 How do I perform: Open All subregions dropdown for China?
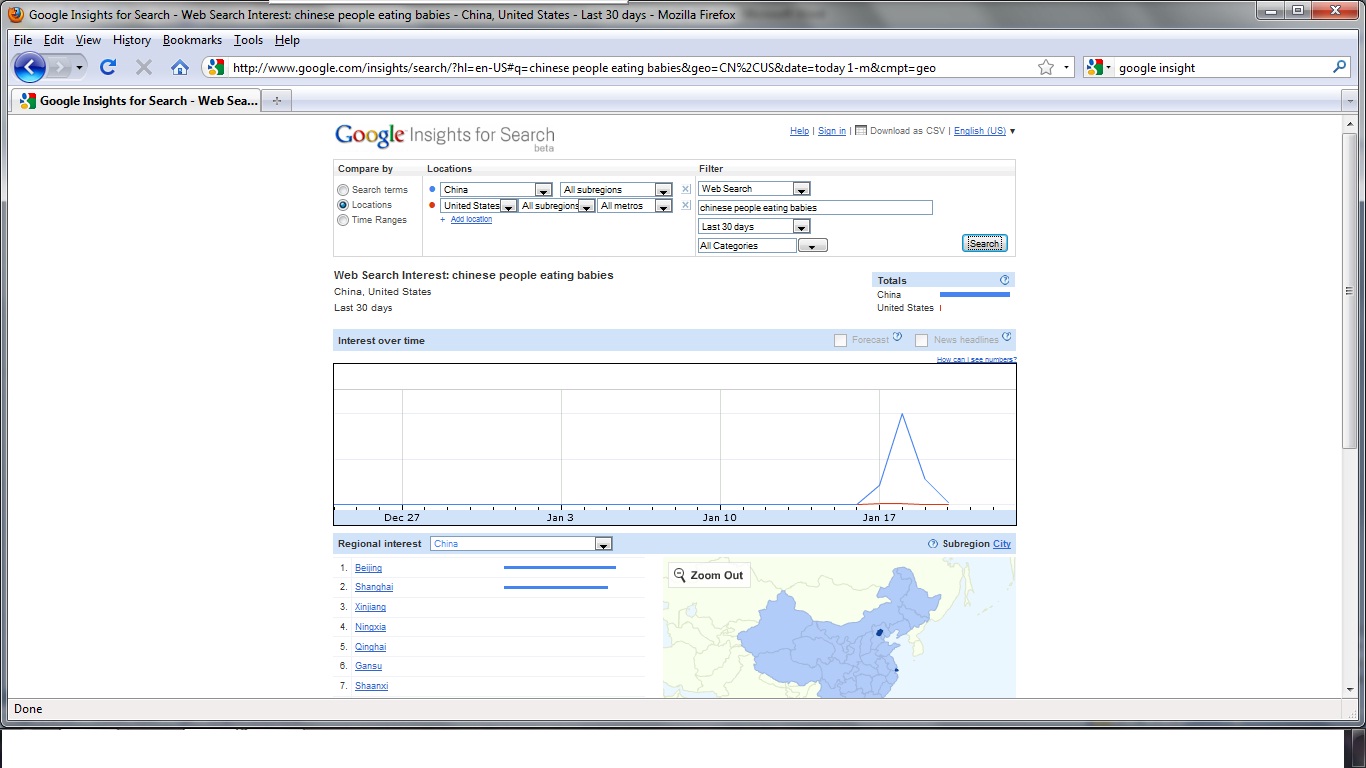616,190
